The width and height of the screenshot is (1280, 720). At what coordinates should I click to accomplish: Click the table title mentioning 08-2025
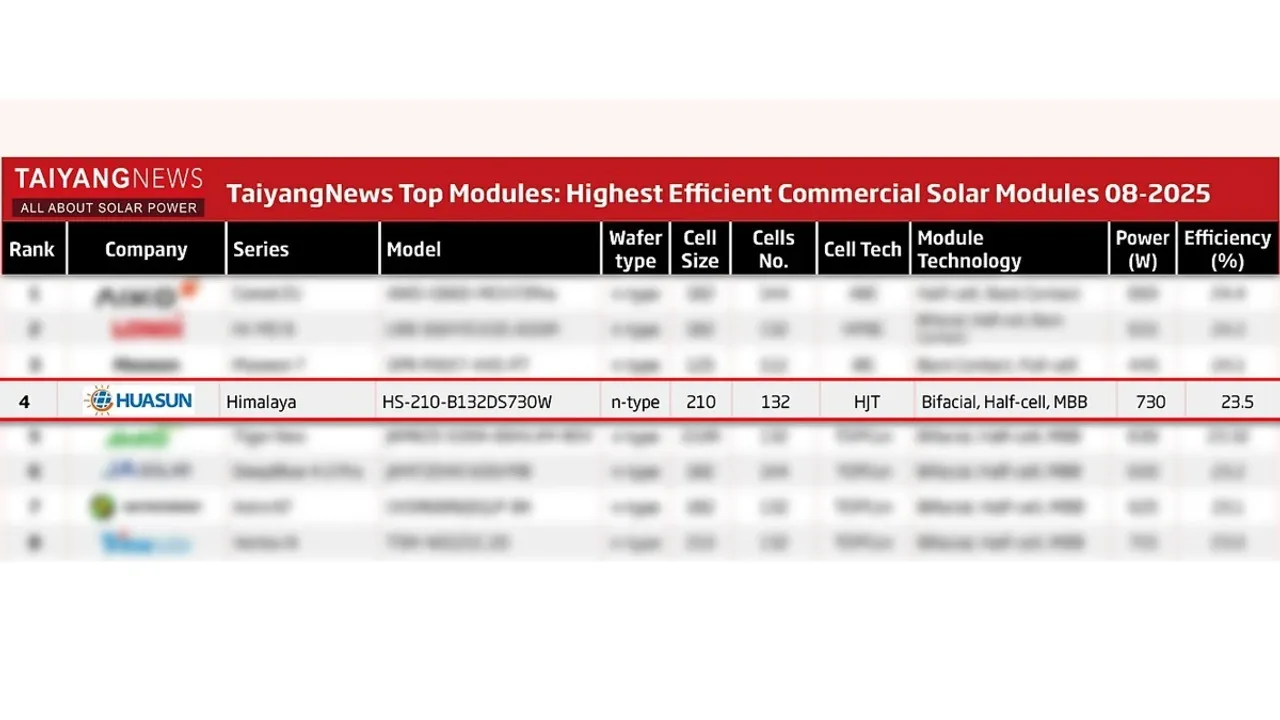(x=718, y=193)
